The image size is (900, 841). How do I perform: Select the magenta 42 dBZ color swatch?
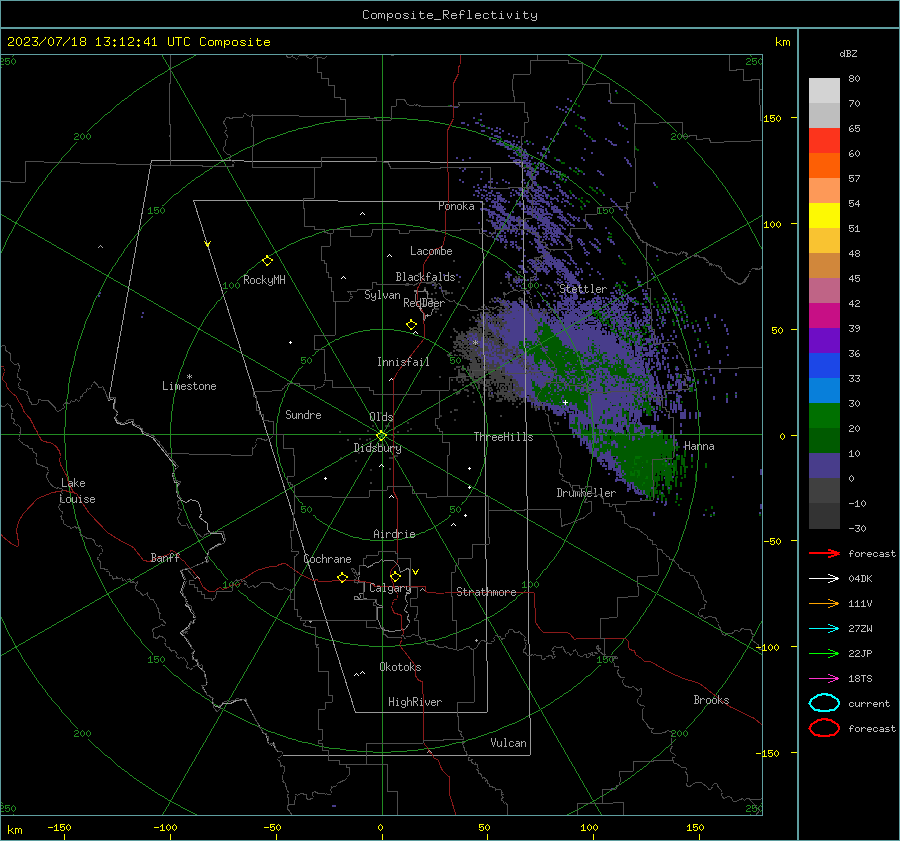click(824, 315)
